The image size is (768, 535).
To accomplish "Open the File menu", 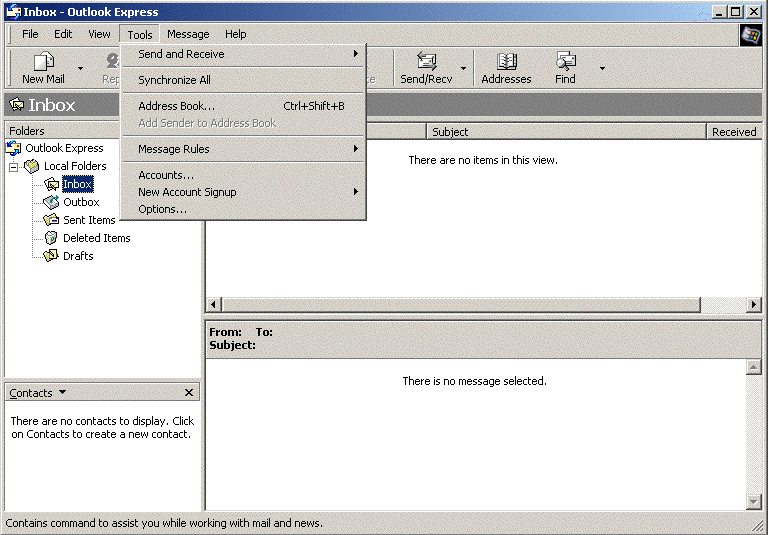I will [x=30, y=34].
